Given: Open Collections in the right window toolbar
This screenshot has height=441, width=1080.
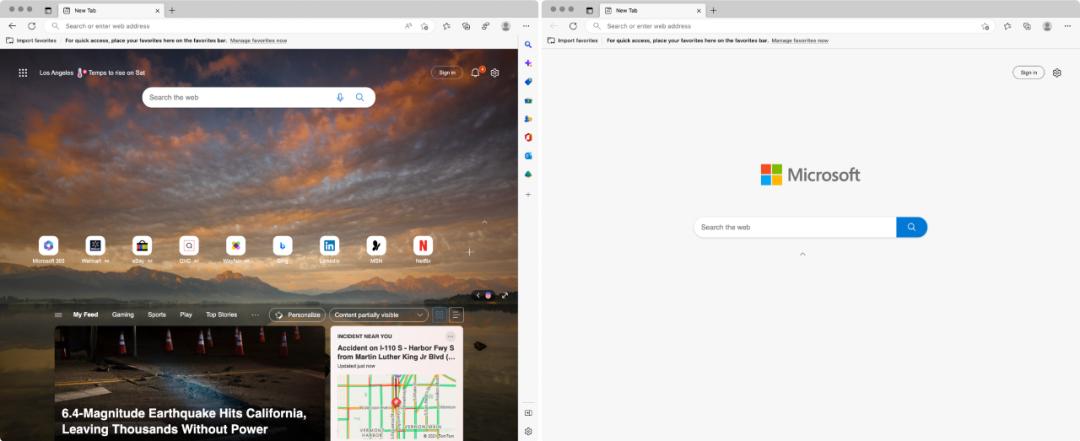Looking at the screenshot, I should (1027, 26).
